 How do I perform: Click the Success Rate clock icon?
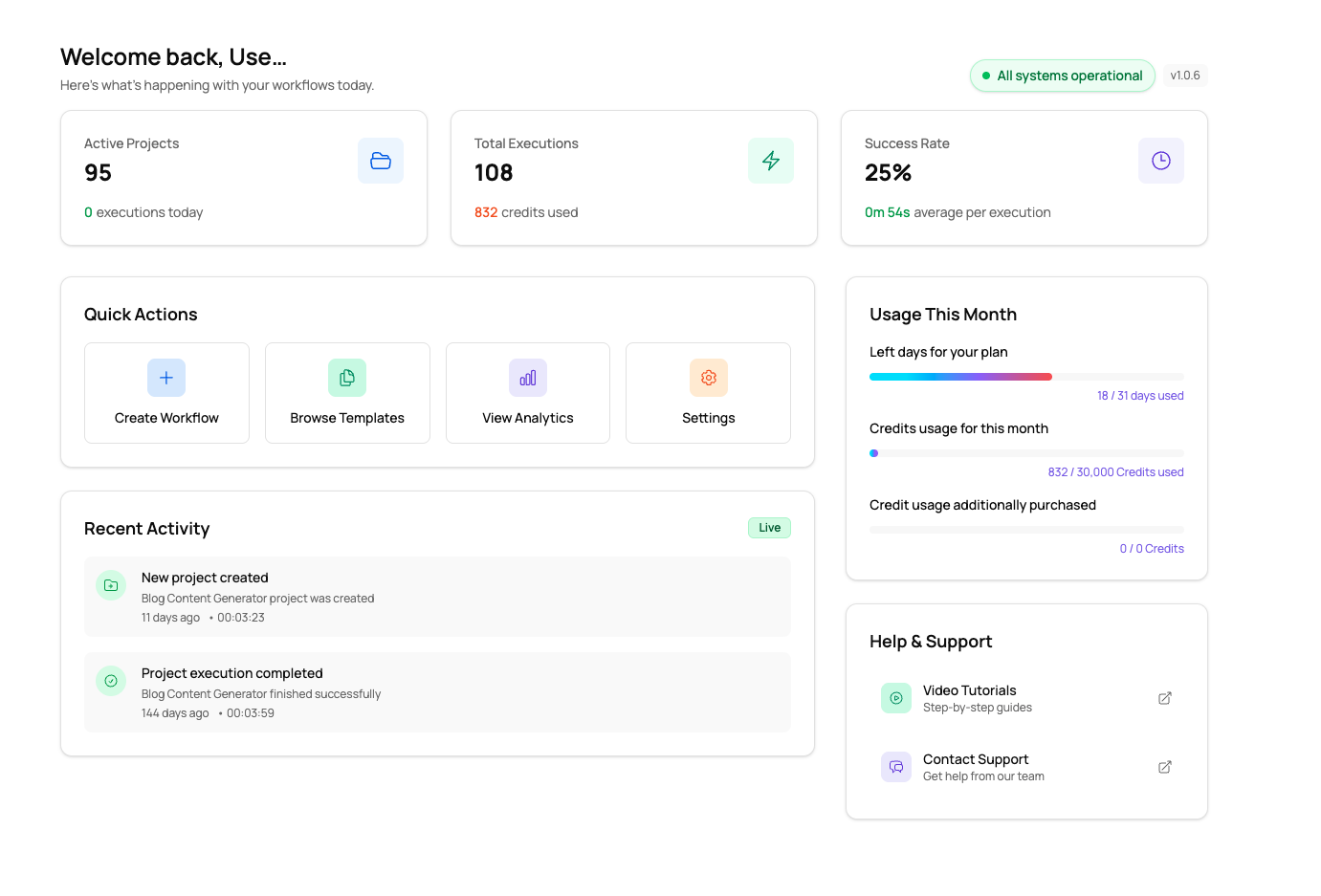(x=1161, y=161)
